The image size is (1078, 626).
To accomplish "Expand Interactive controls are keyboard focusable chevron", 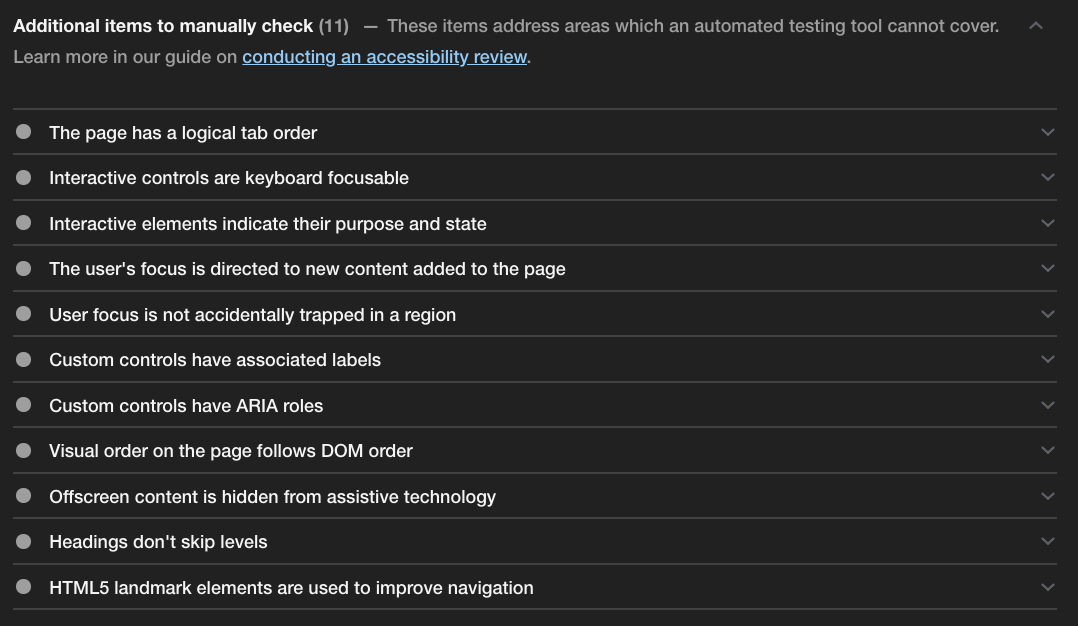I will click(x=1048, y=177).
